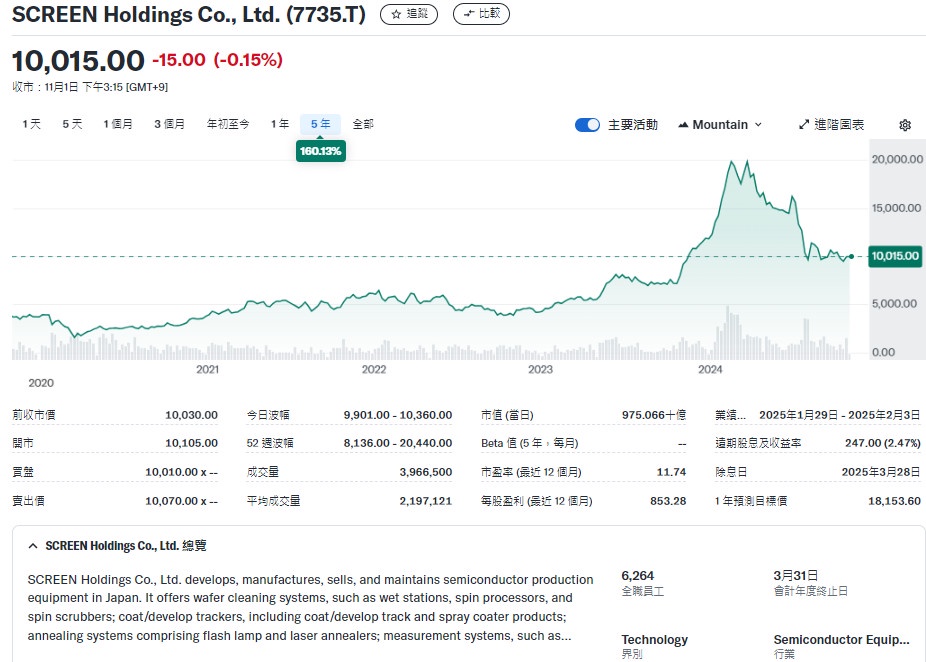
Task: Click the 賣出價 value 10,070.00 x --
Action: pyautogui.click(x=181, y=501)
